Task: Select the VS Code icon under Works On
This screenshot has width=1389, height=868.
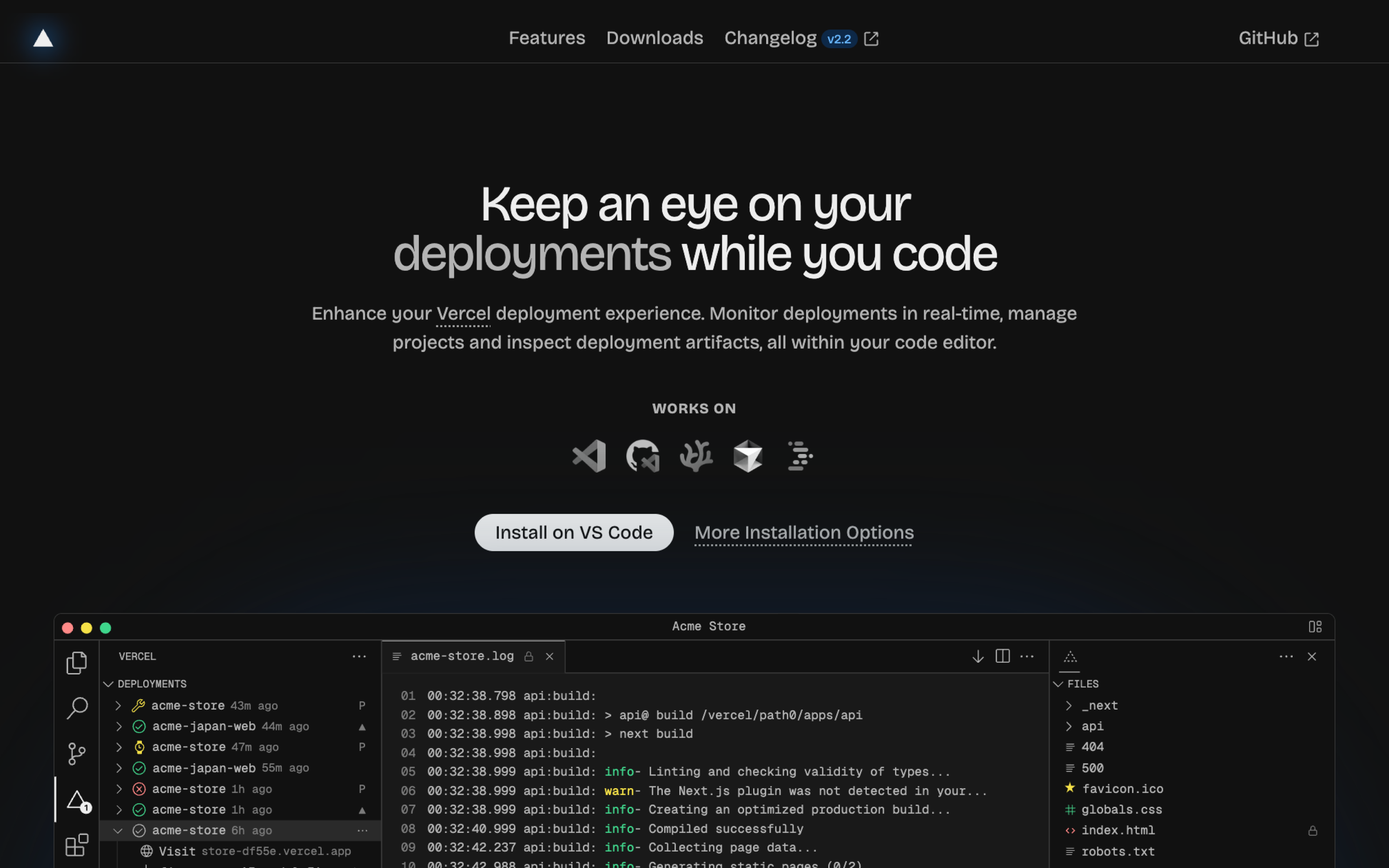Action: (x=588, y=456)
